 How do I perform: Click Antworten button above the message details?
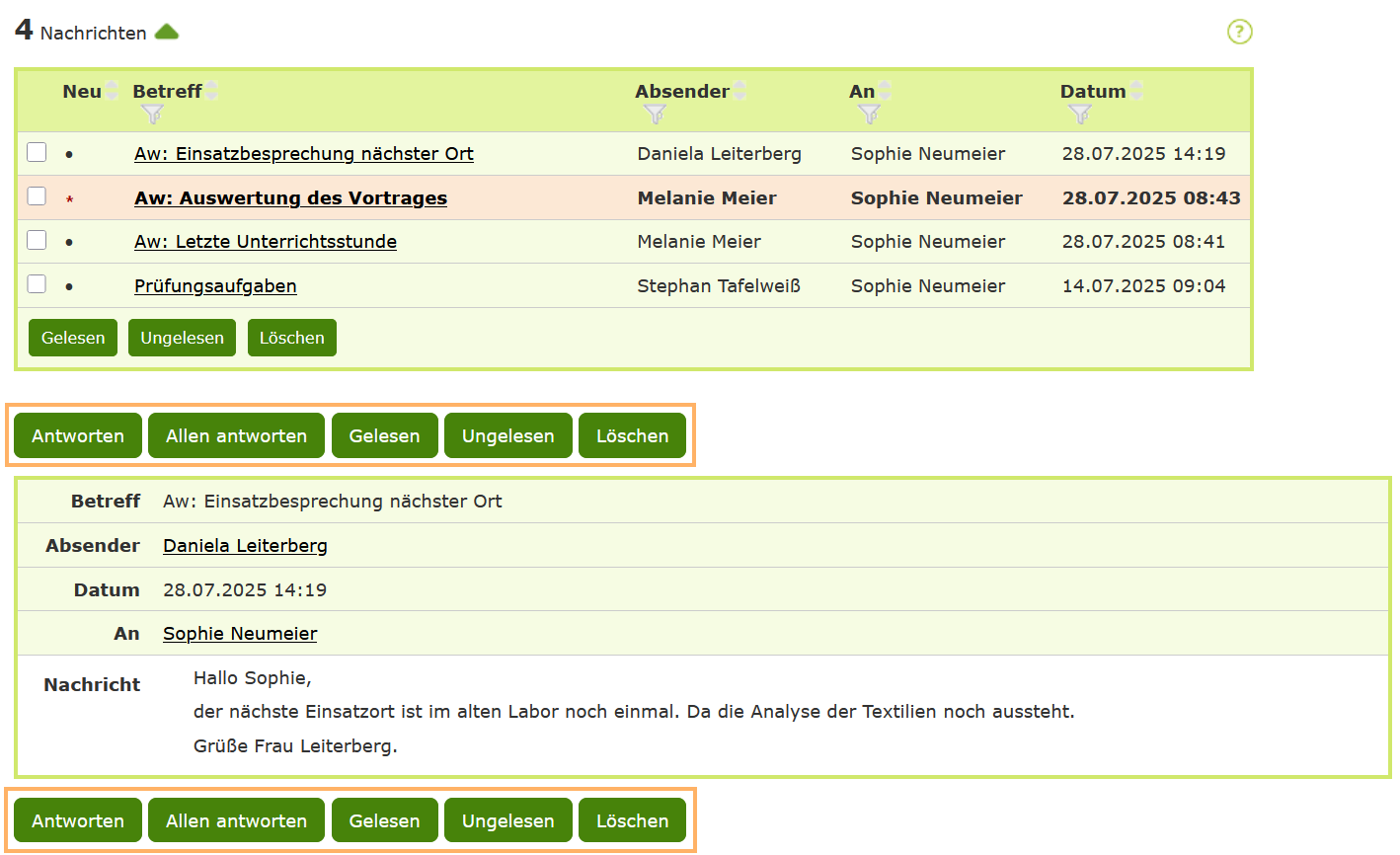coord(78,436)
